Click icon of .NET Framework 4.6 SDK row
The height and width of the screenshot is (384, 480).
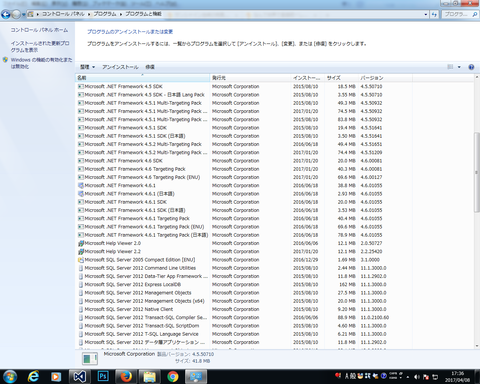click(81, 161)
